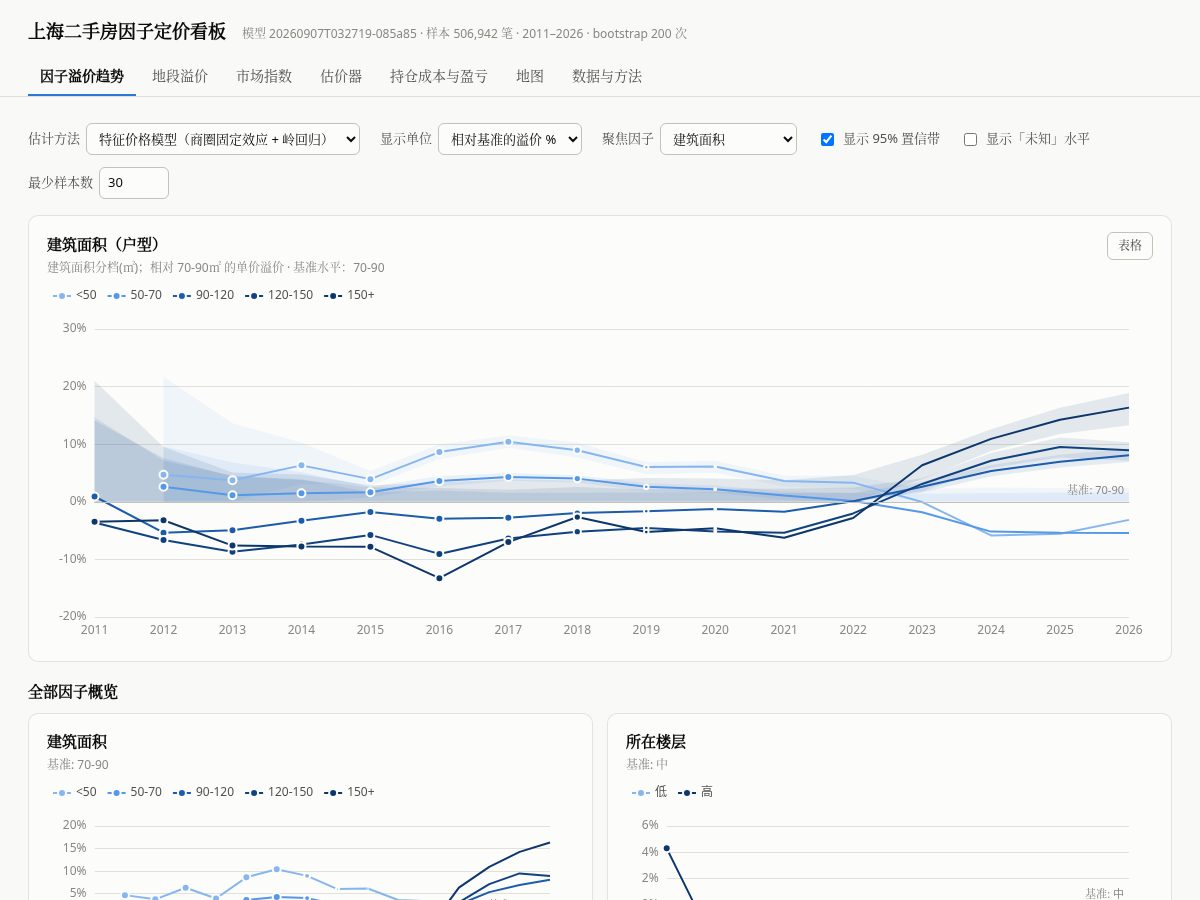Open the 估价器 tab
The image size is (1200, 900).
pyautogui.click(x=341, y=76)
